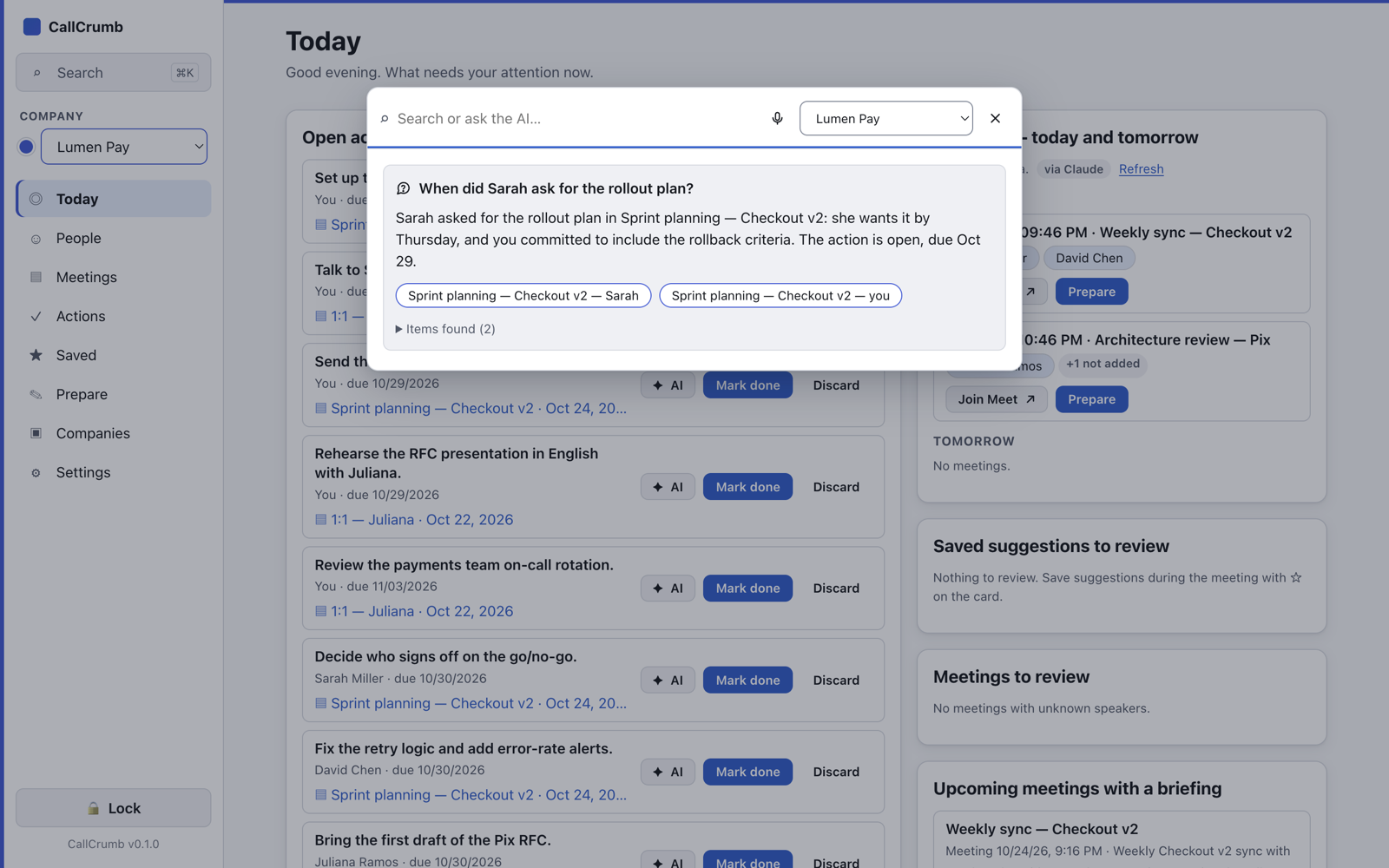Open the sidebar Search box
The width and height of the screenshot is (1389, 868).
click(x=113, y=73)
